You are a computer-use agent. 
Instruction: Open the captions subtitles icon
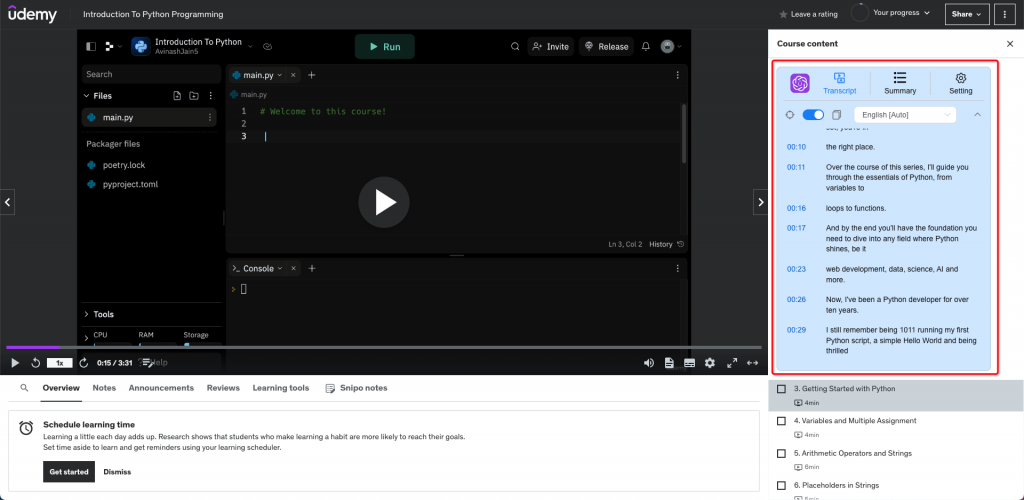pyautogui.click(x=689, y=363)
